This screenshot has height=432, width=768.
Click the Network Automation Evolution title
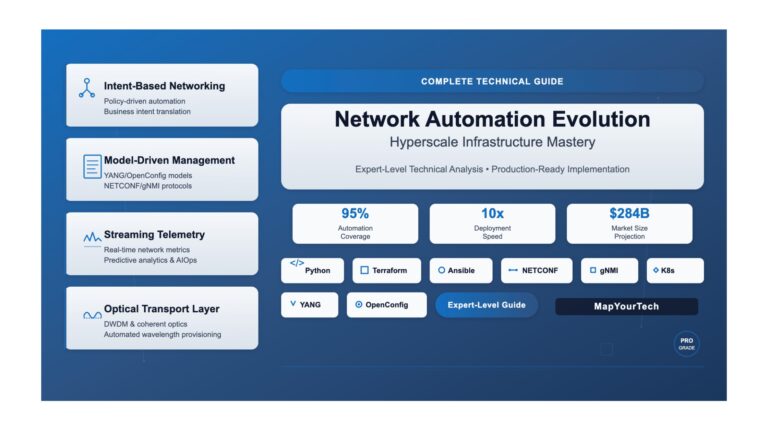coord(491,120)
